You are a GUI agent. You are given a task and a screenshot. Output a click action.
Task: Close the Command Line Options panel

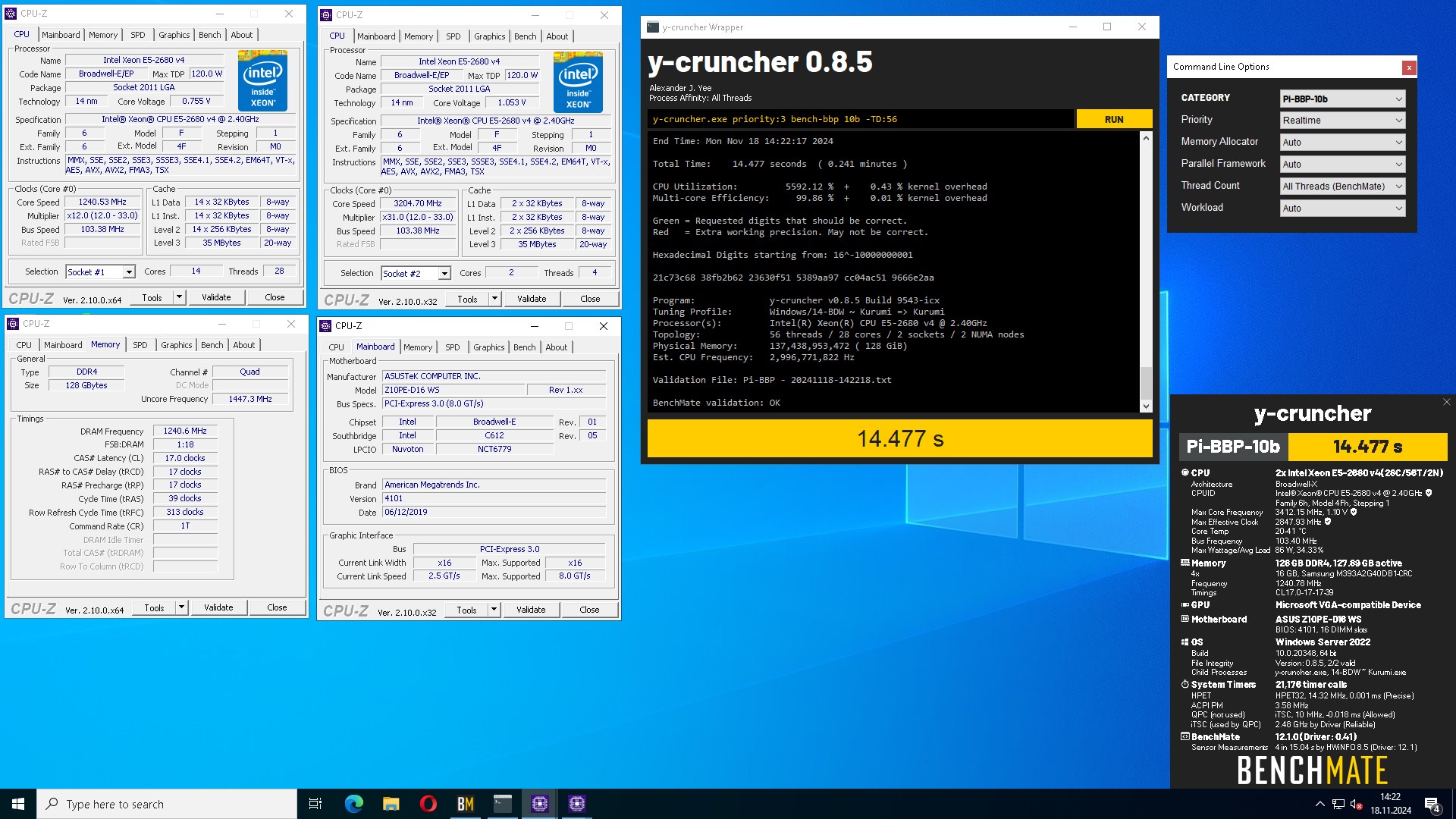(x=1409, y=67)
